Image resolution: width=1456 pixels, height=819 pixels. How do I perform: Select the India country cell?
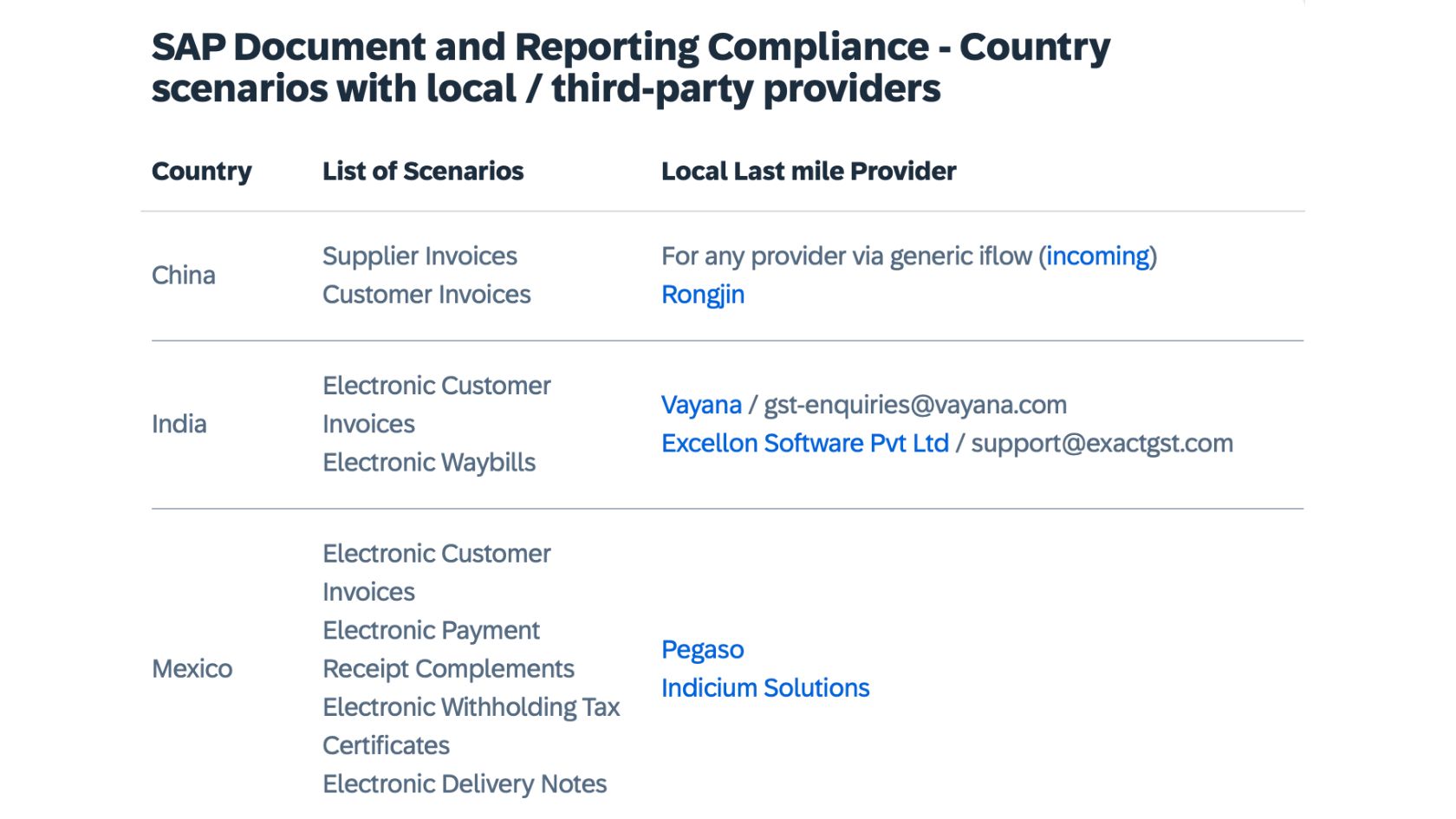(179, 425)
